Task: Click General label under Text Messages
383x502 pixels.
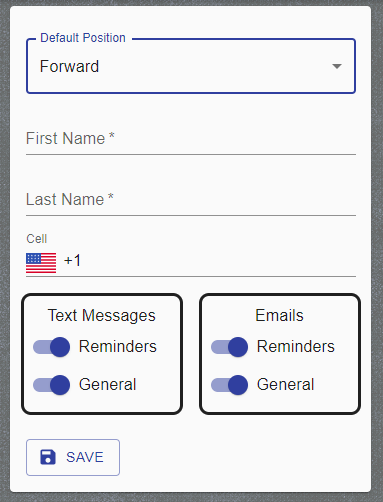Action: 108,384
